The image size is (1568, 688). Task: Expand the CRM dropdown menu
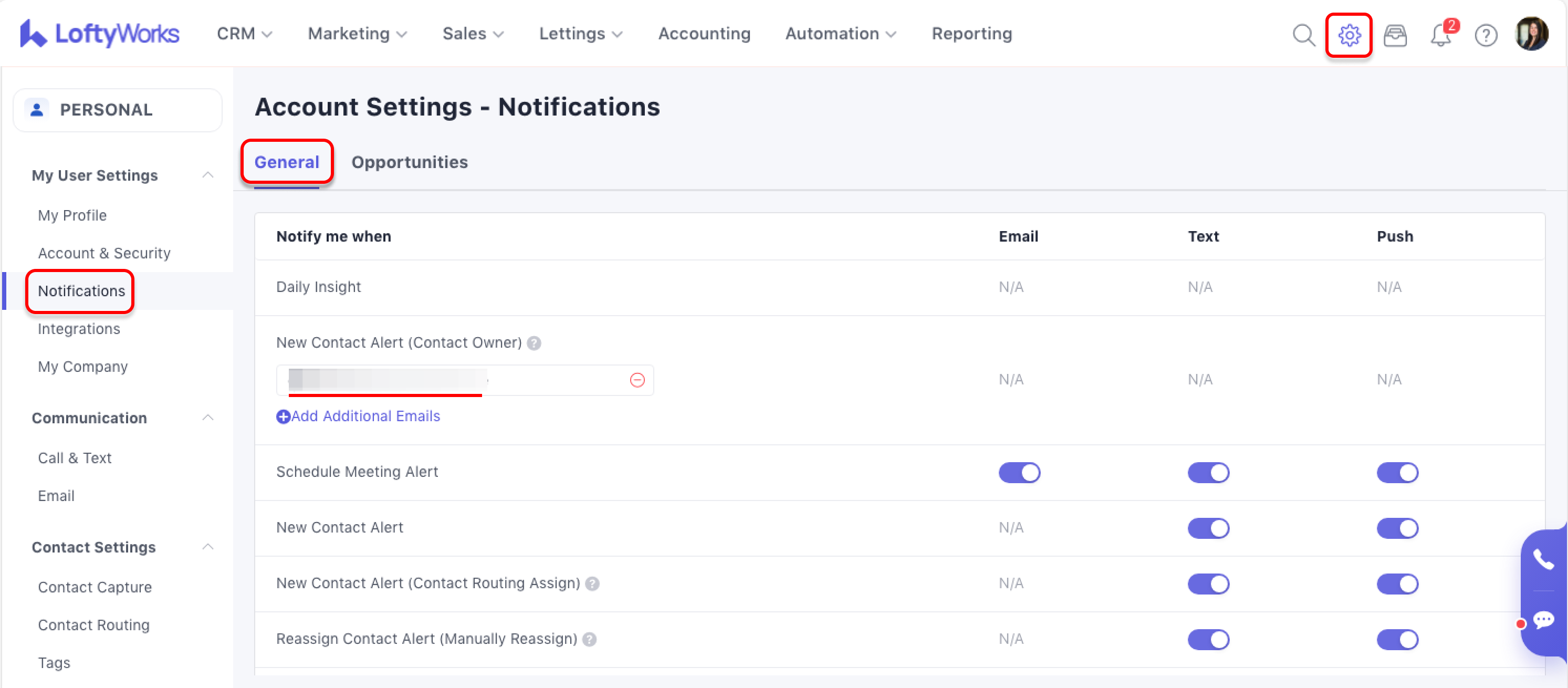tap(244, 34)
